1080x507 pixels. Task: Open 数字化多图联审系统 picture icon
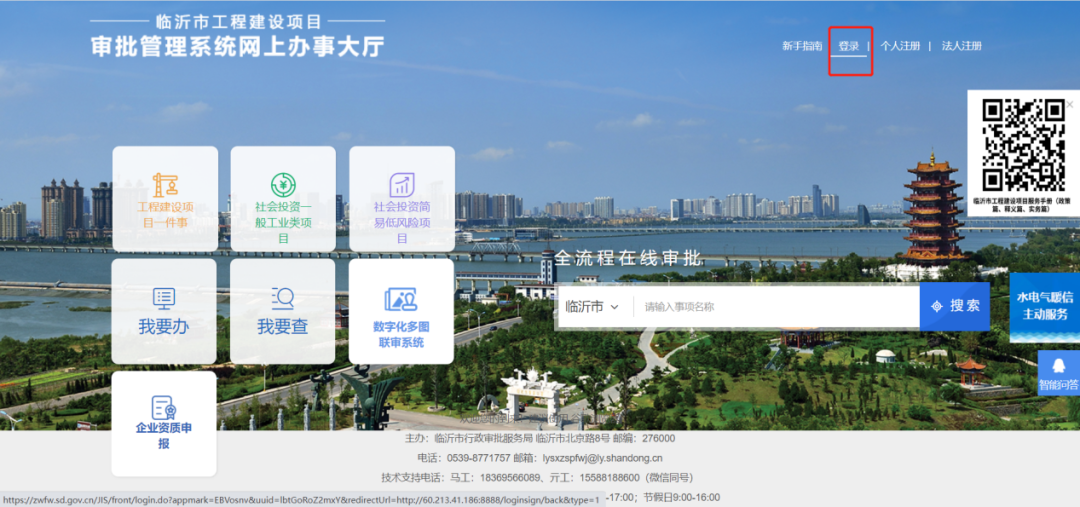tap(401, 299)
